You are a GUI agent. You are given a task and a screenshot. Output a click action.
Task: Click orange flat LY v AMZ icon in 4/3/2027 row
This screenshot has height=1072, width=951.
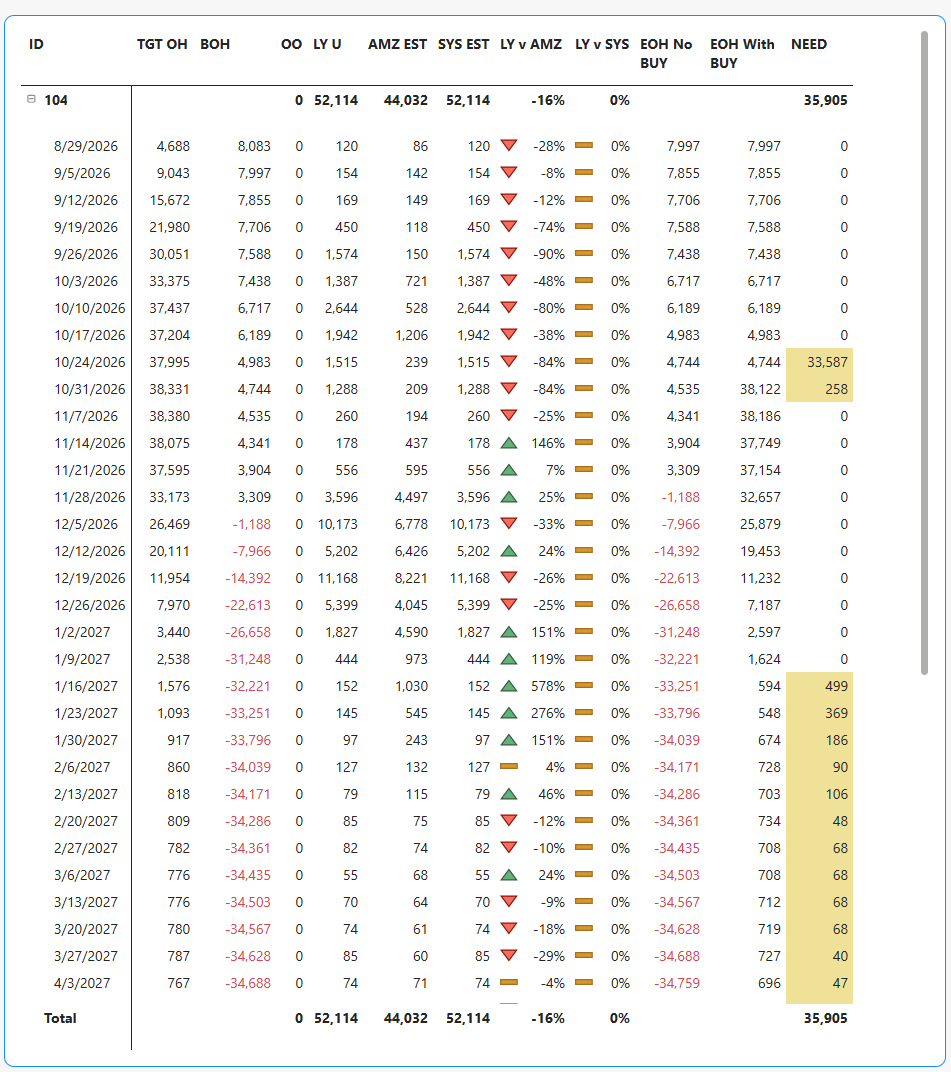click(509, 982)
